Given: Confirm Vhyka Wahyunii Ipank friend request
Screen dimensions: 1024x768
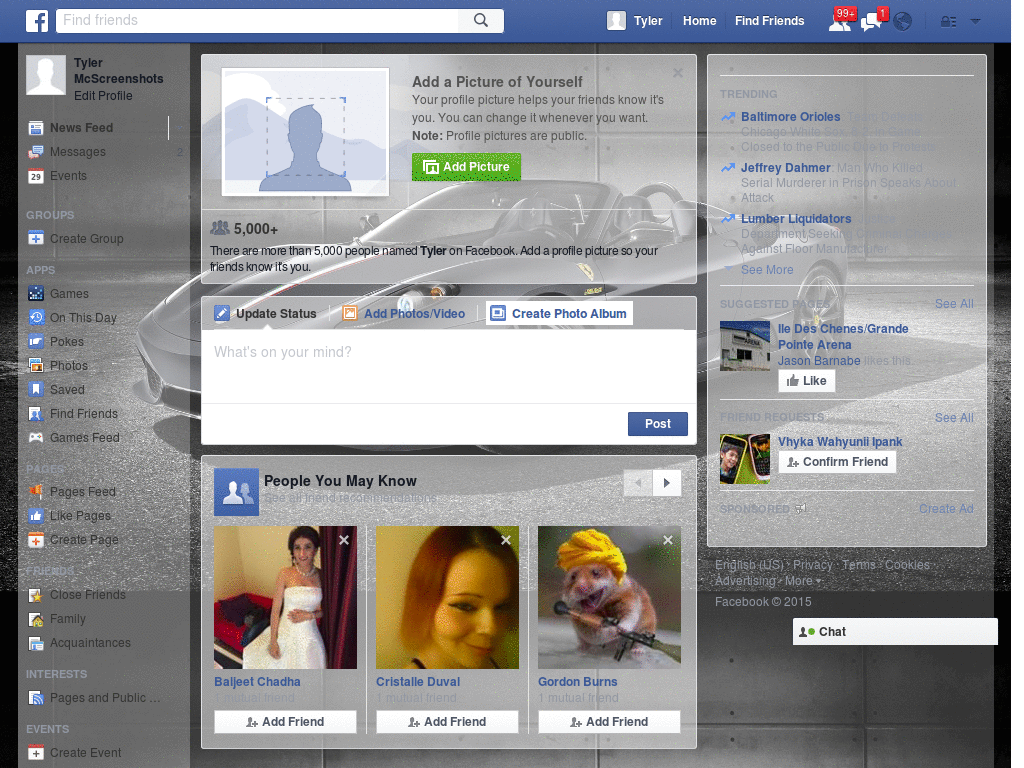Looking at the screenshot, I should coord(837,462).
